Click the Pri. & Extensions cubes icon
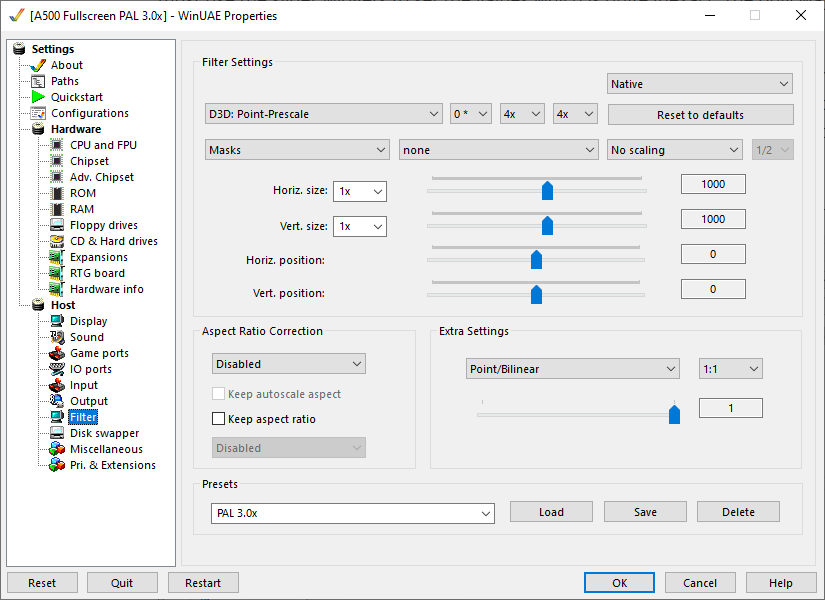Viewport: 825px width, 600px height. [x=57, y=465]
